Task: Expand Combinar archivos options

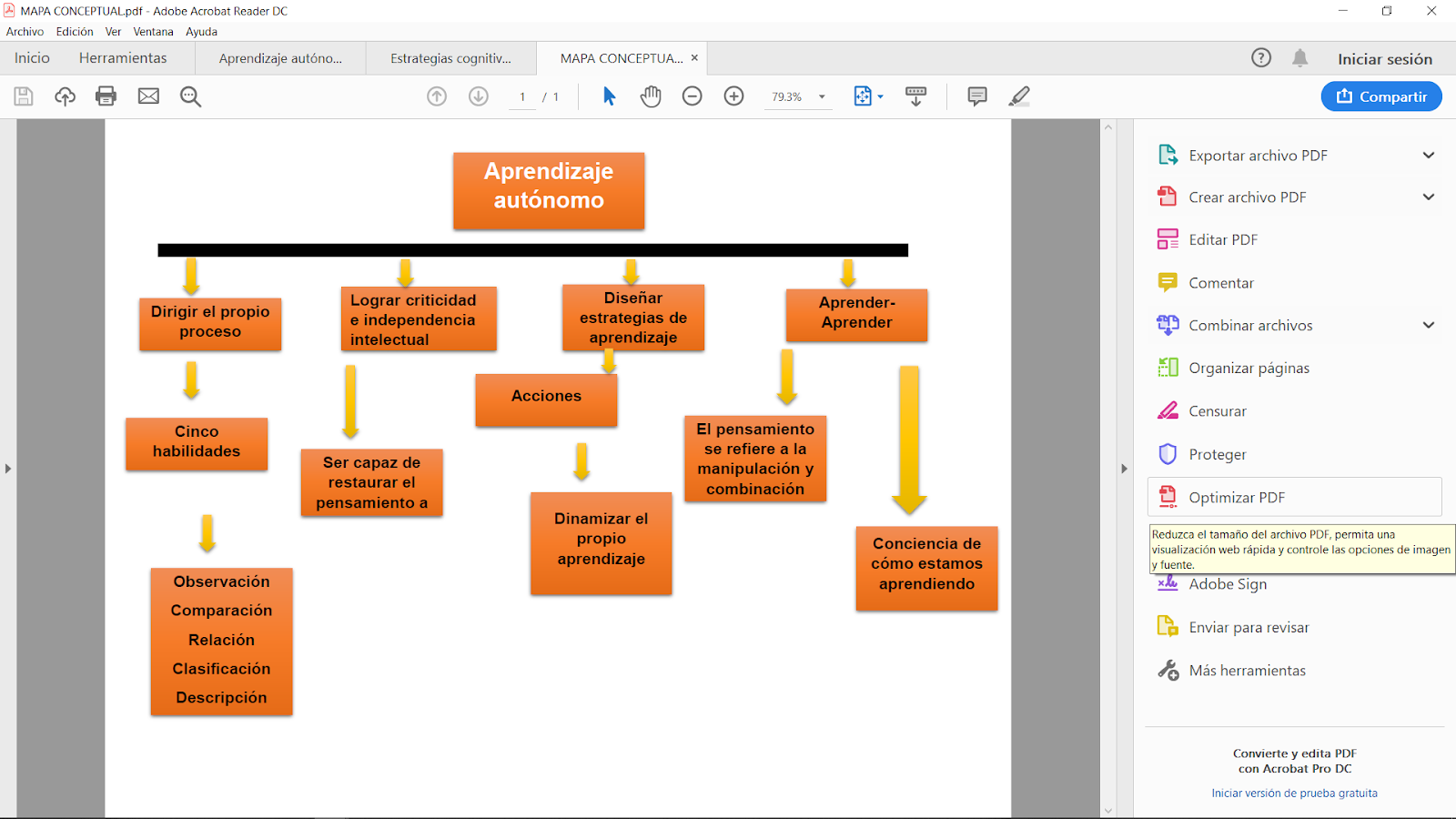Action: click(1428, 325)
